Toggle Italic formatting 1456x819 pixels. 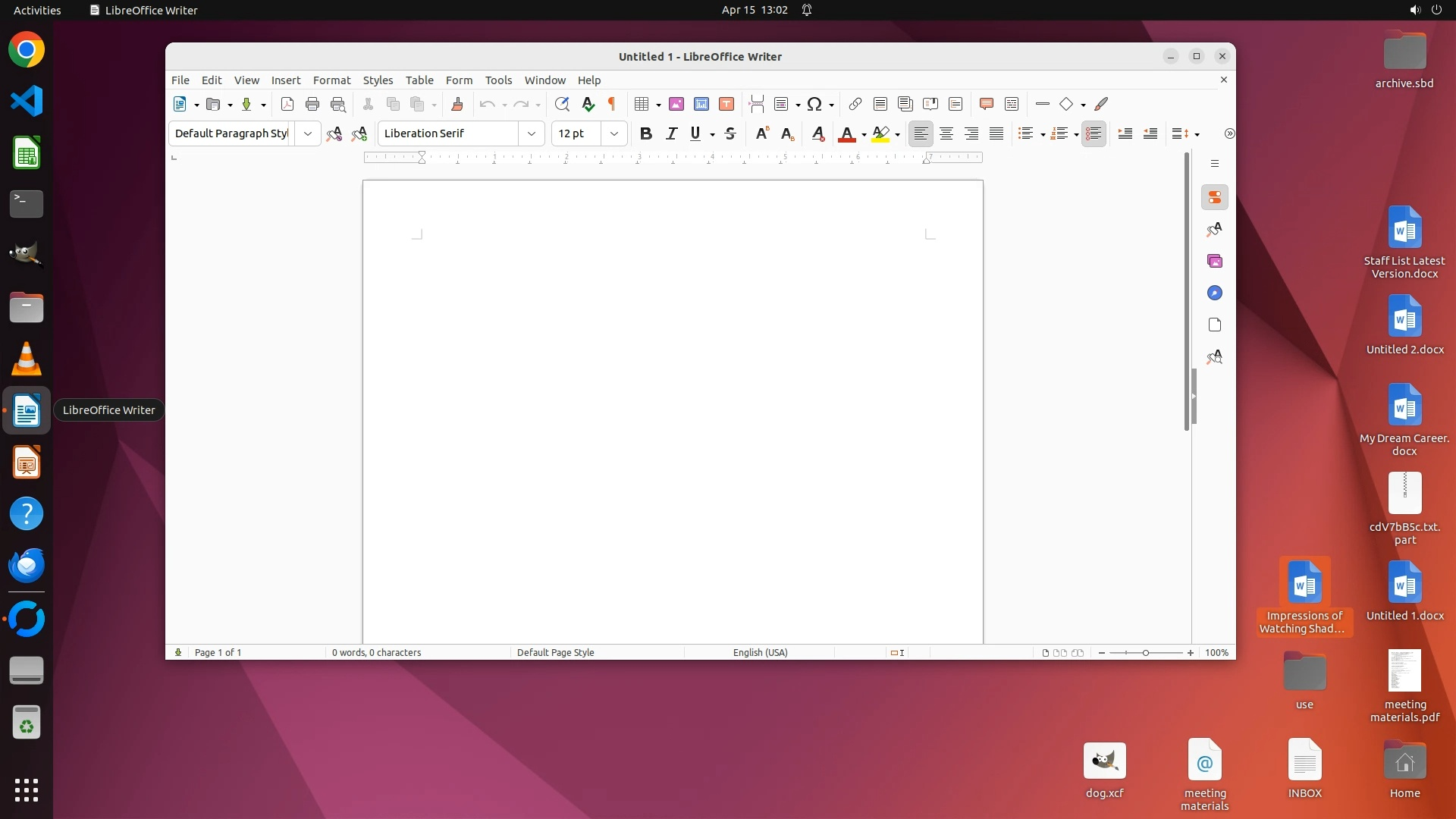pos(671,133)
